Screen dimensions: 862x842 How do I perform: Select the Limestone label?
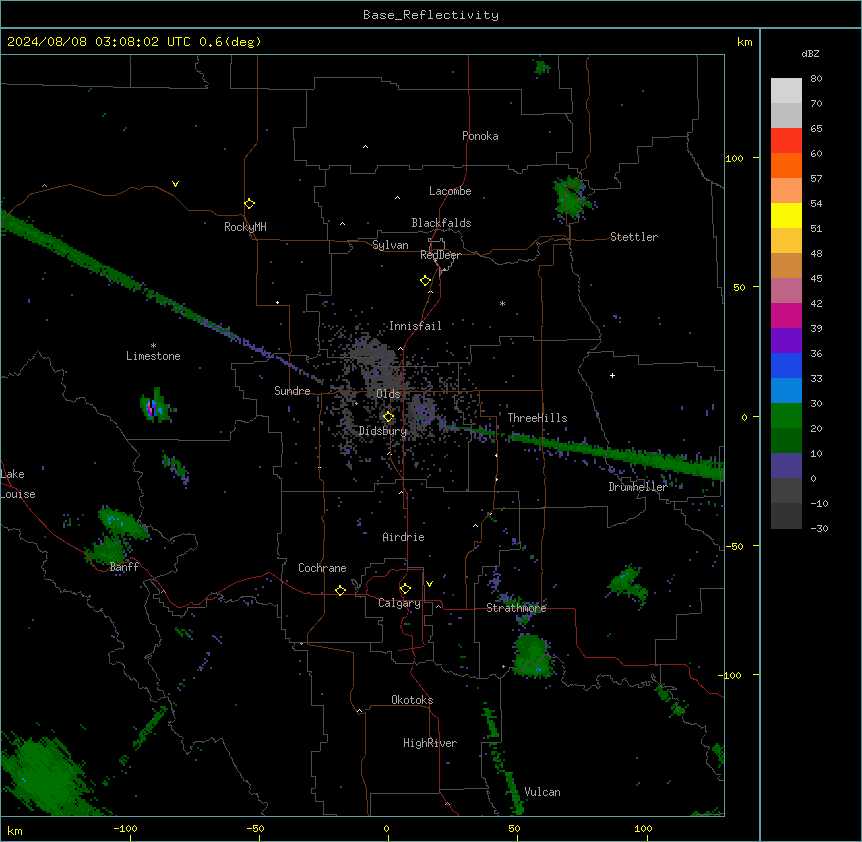pos(153,356)
